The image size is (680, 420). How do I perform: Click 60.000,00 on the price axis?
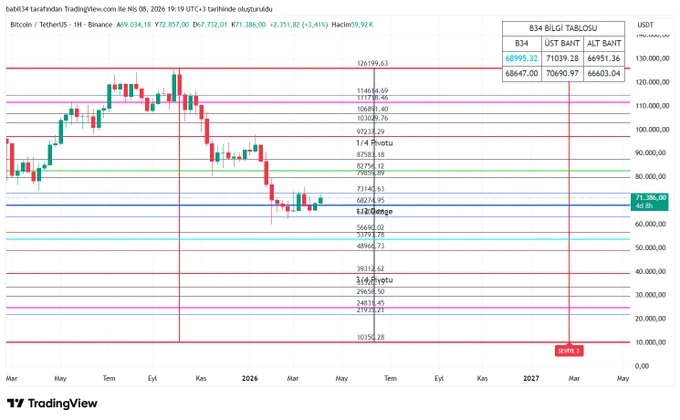(651, 224)
